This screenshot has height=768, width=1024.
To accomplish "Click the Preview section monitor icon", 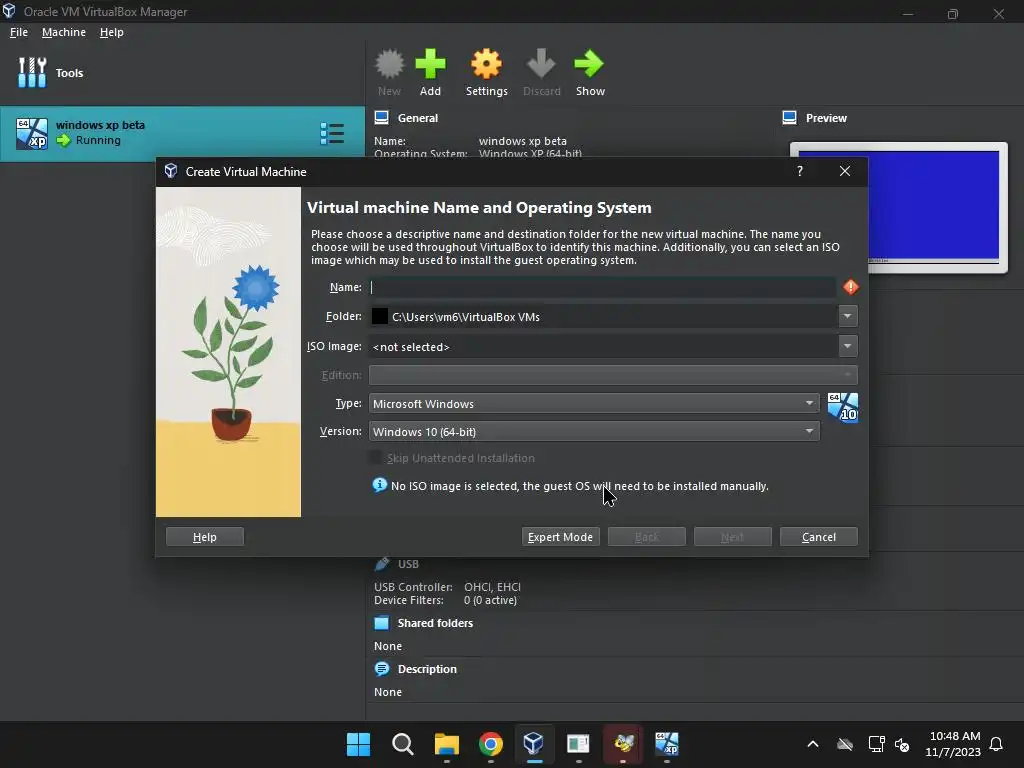I will 789,118.
